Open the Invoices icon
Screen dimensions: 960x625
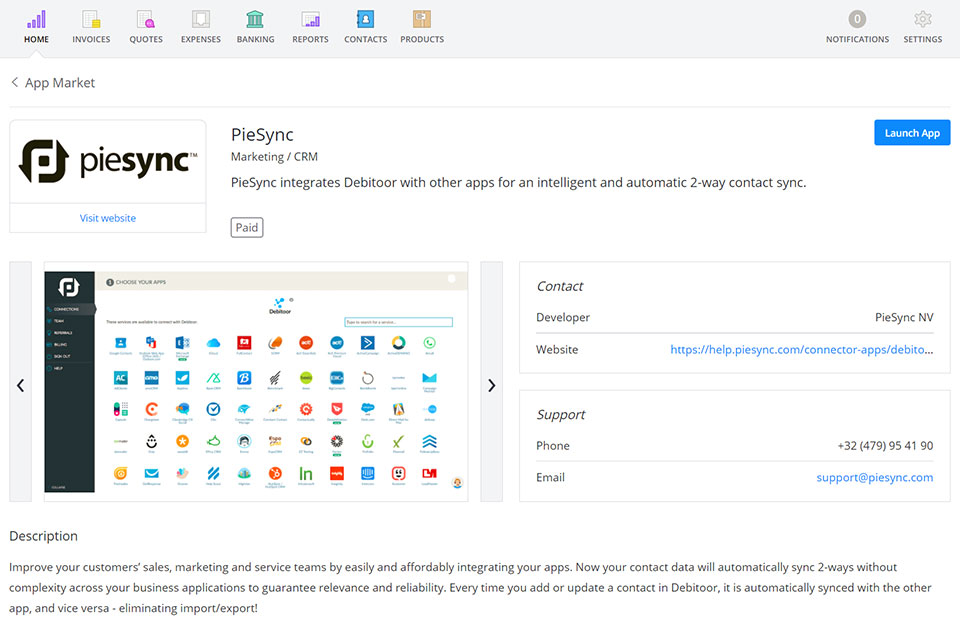click(x=91, y=20)
